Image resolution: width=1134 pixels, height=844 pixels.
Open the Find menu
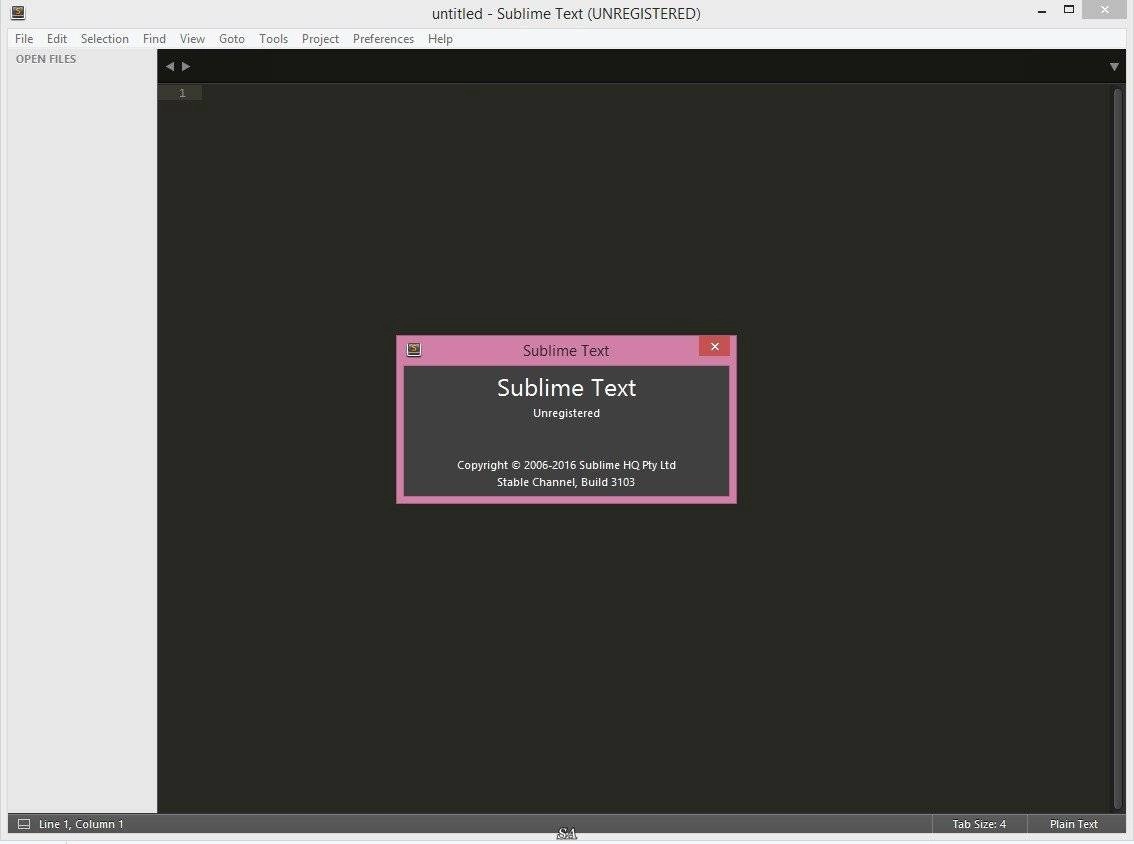(x=154, y=39)
